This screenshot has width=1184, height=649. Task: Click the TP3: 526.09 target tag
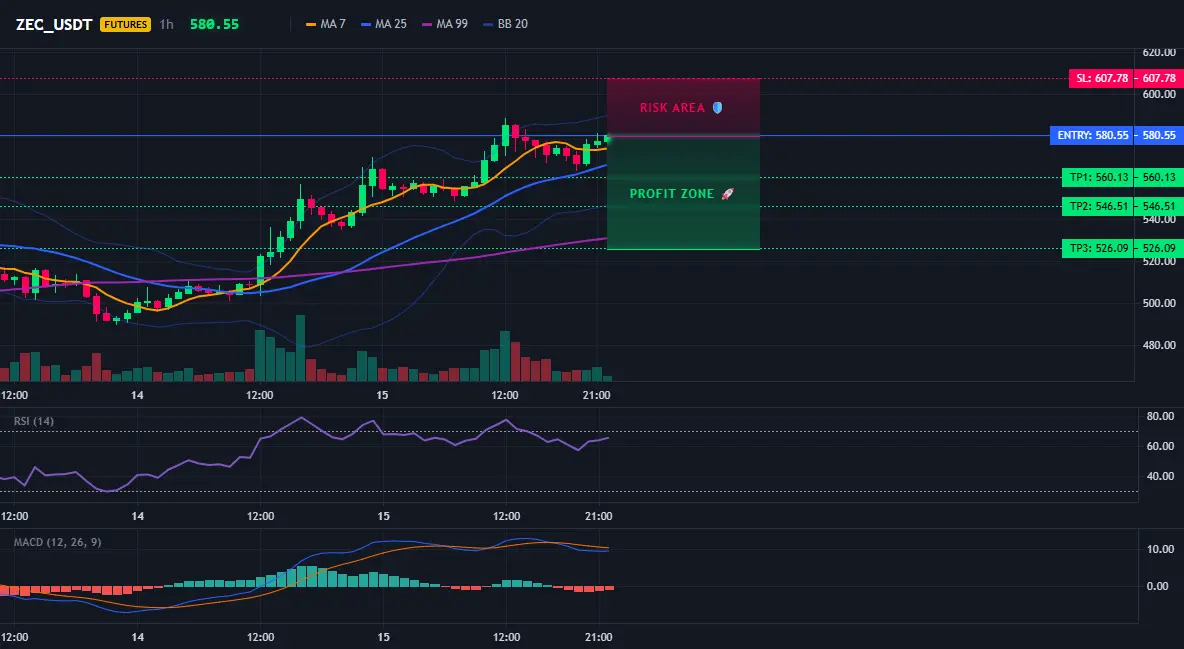point(1098,248)
